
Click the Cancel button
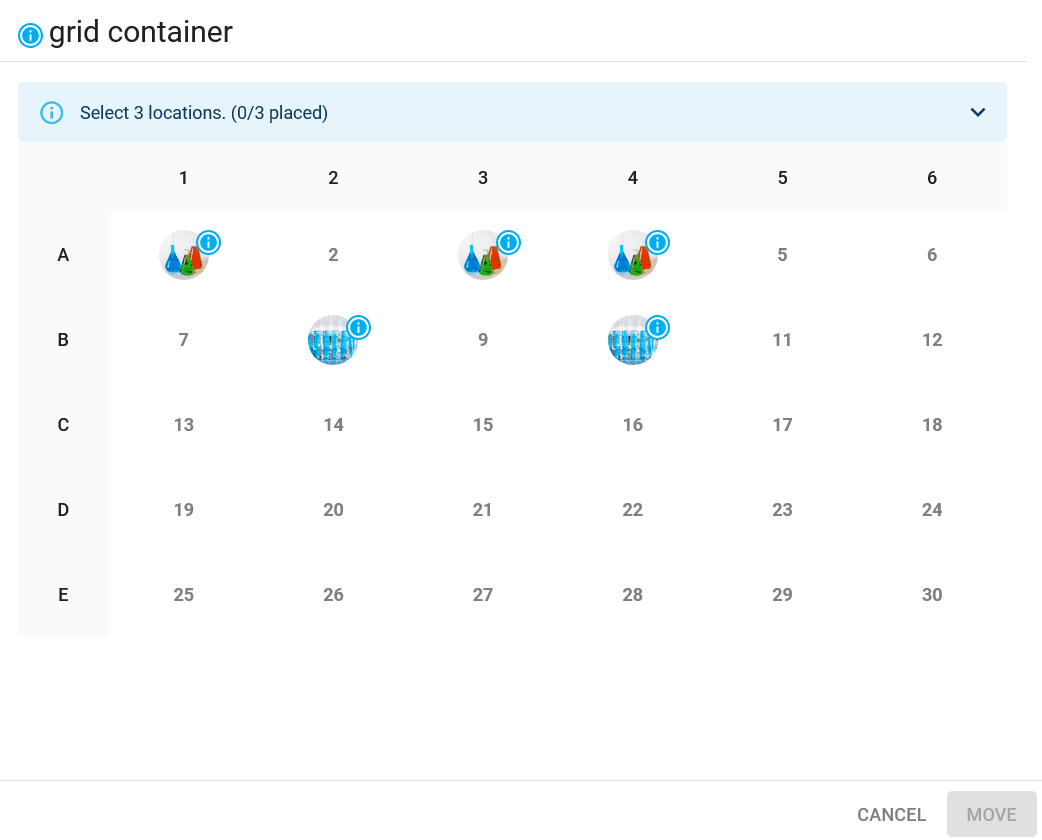891,815
